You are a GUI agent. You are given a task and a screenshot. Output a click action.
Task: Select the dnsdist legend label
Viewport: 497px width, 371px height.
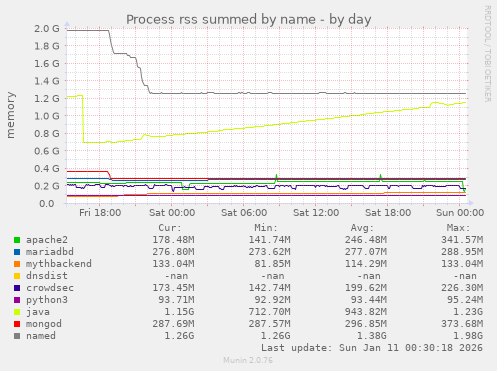click(x=47, y=276)
